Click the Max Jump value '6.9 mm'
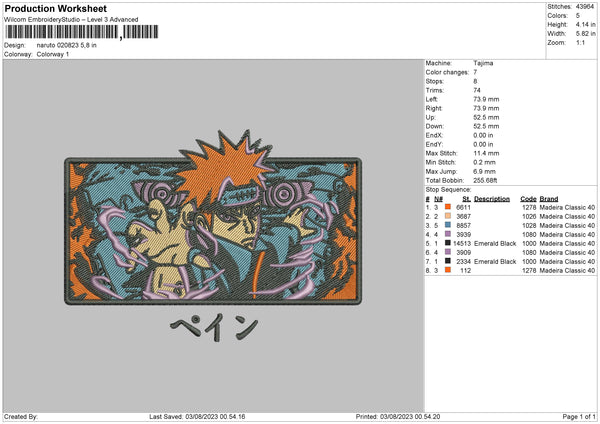The width and height of the screenshot is (600, 424). pyautogui.click(x=484, y=171)
